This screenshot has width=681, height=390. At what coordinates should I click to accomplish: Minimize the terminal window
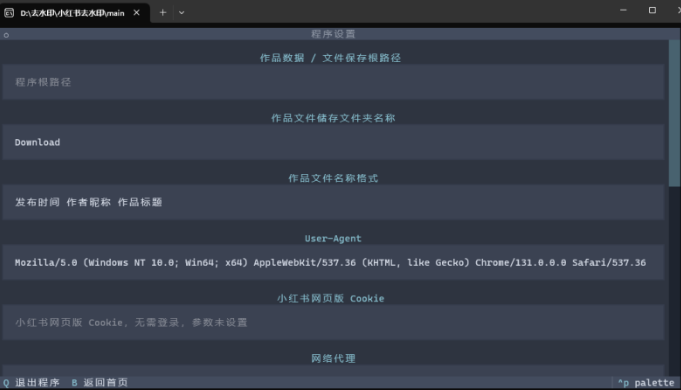click(x=623, y=10)
